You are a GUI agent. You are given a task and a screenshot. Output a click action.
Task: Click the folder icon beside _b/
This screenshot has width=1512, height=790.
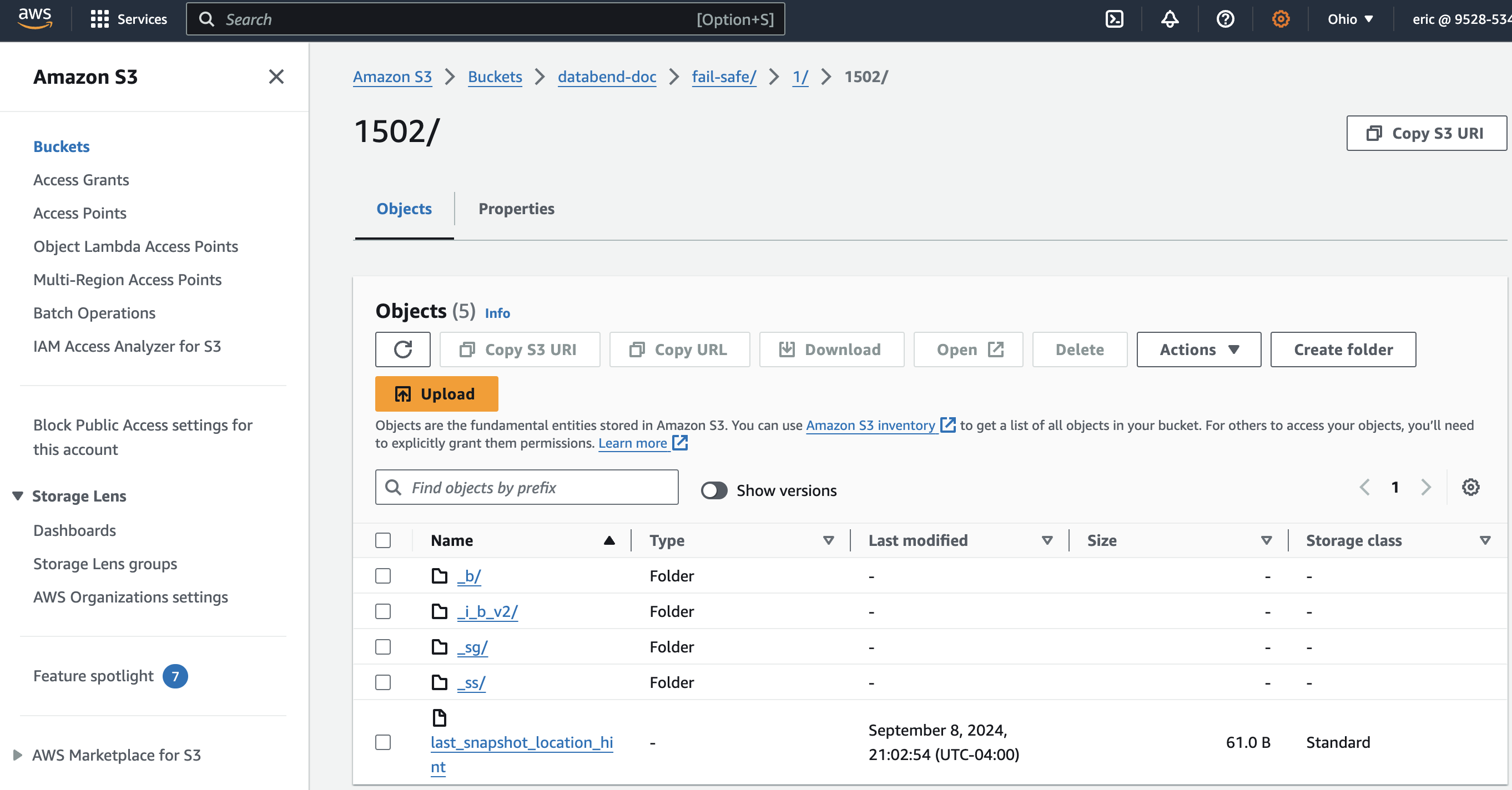pyautogui.click(x=439, y=575)
